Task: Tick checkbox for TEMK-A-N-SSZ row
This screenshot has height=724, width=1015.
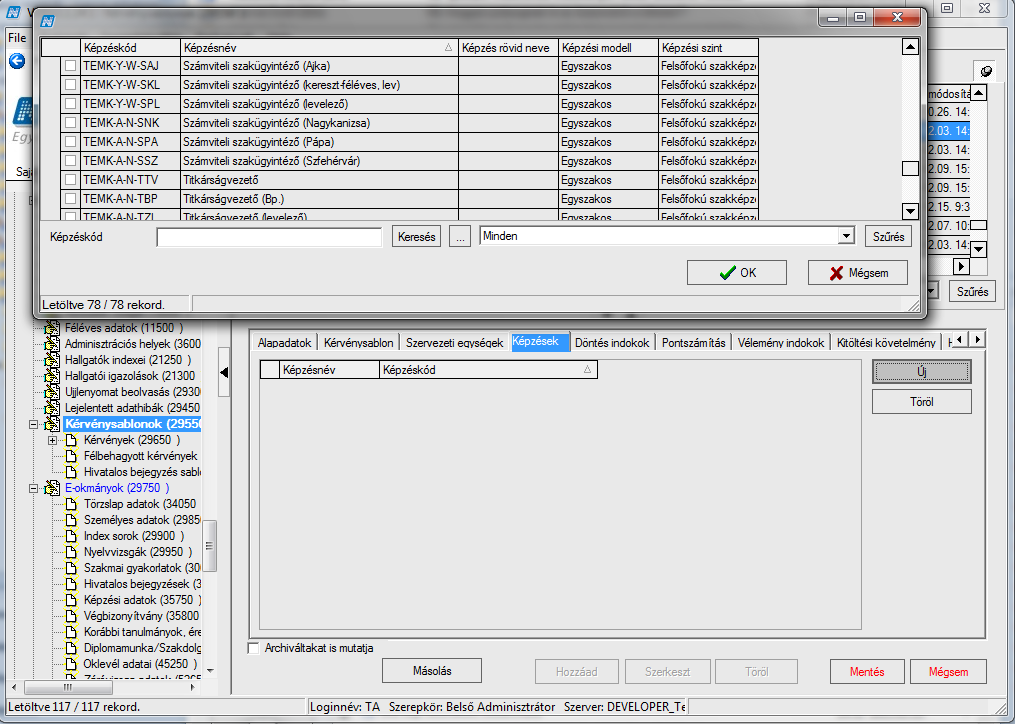Action: pos(71,161)
